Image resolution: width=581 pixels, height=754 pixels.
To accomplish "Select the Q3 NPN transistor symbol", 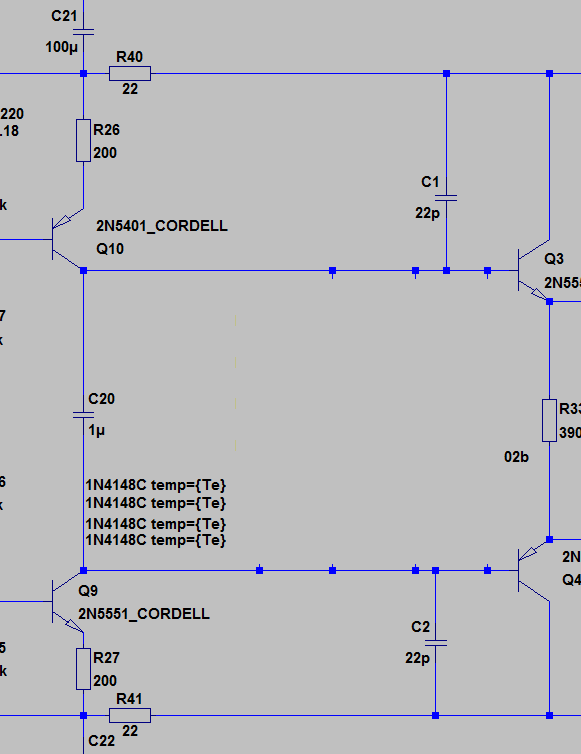I will 534,270.
